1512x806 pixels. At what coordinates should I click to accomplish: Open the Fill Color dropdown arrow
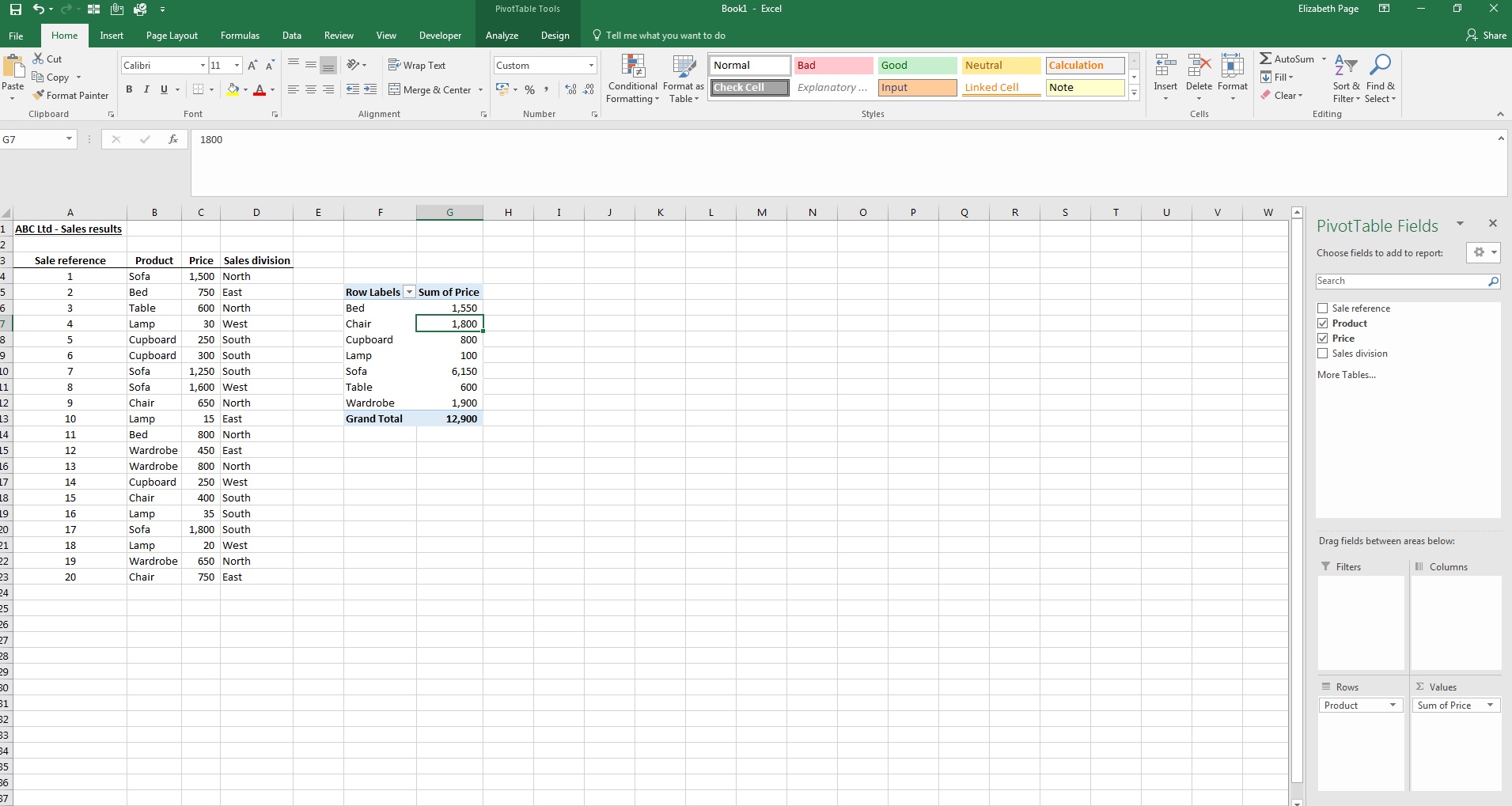(x=245, y=89)
